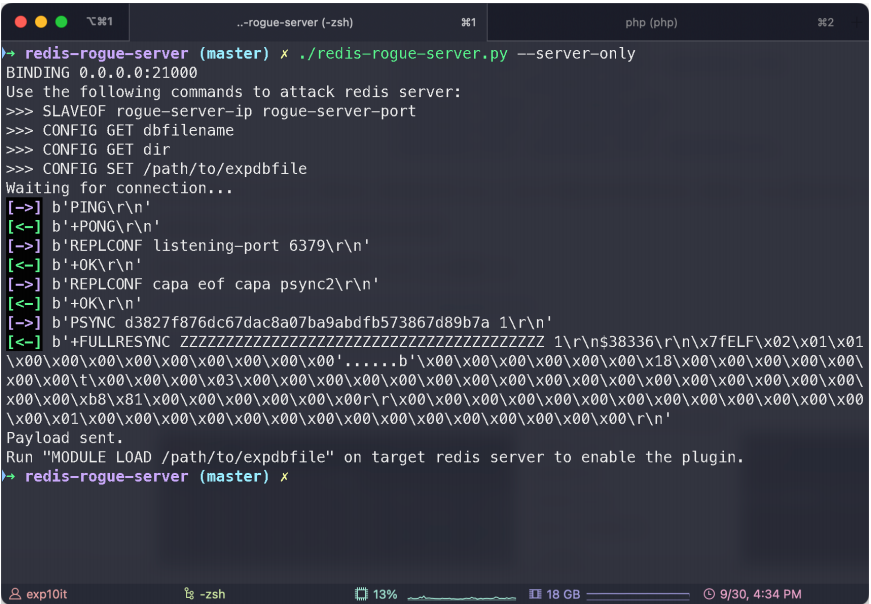This screenshot has height=604, width=871.
Task: Click the ⌘2 shortcut label on the php tab
Action: 825,22
